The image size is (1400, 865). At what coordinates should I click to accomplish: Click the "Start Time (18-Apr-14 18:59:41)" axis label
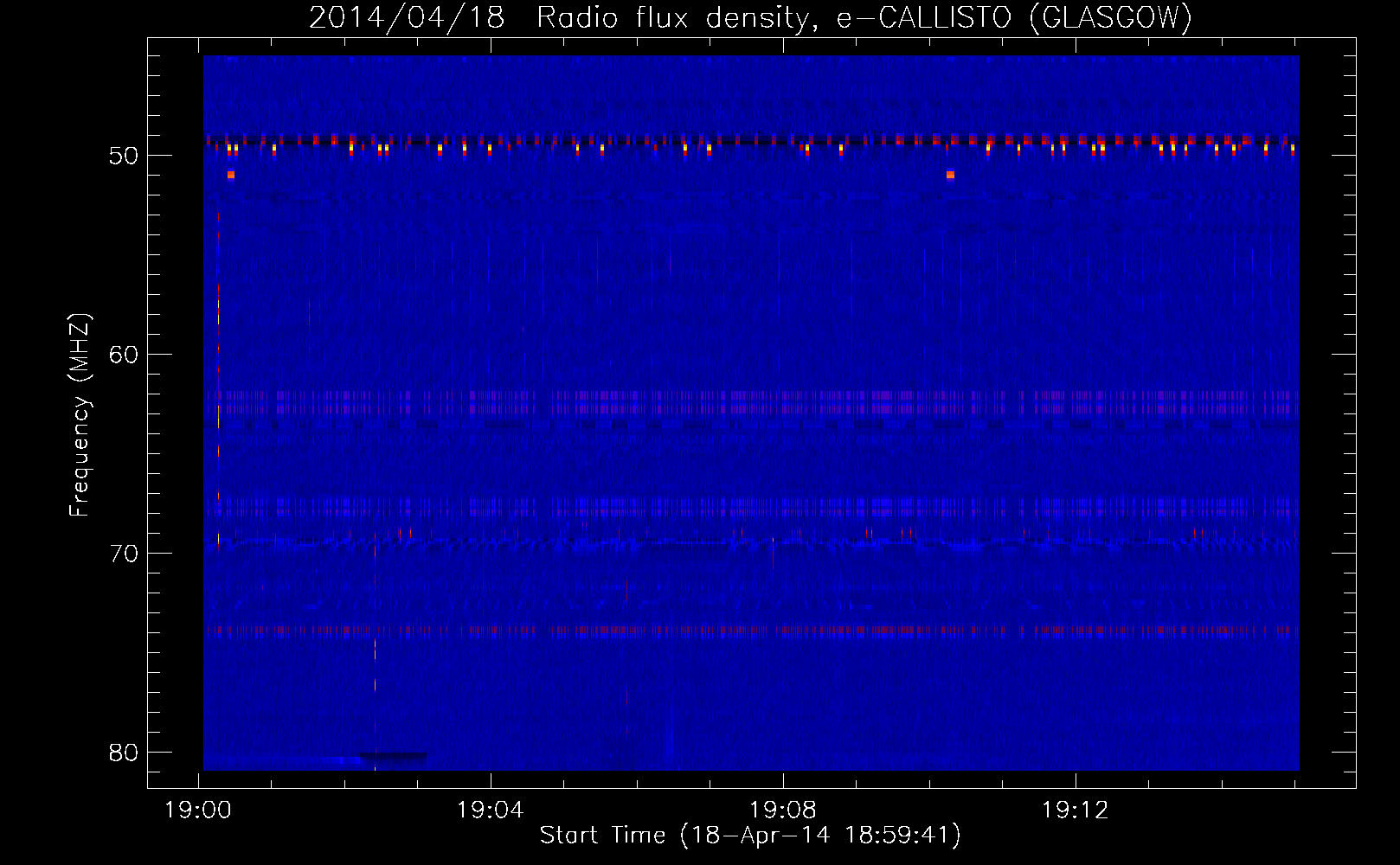click(750, 835)
